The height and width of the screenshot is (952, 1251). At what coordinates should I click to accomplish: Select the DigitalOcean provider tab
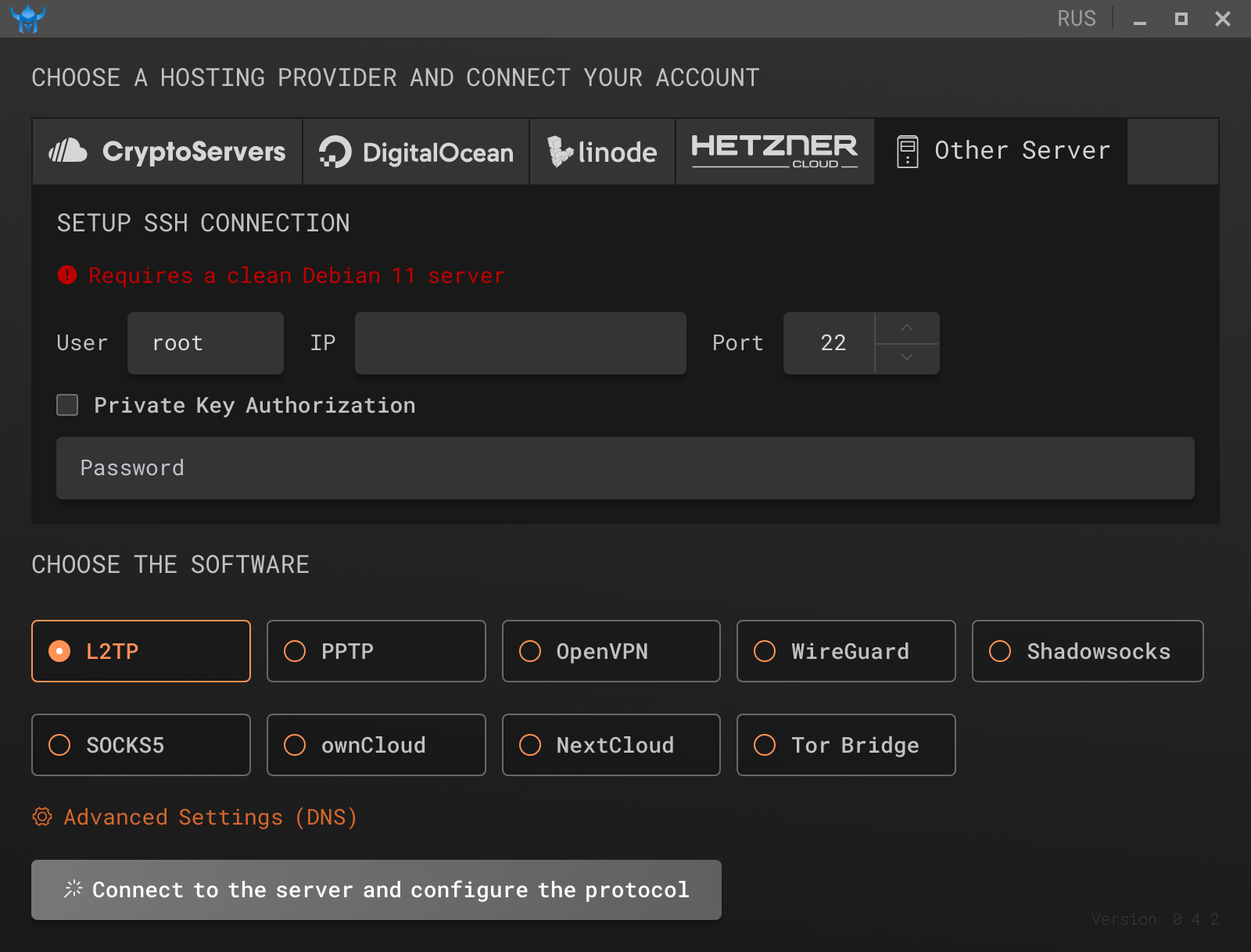tap(416, 152)
